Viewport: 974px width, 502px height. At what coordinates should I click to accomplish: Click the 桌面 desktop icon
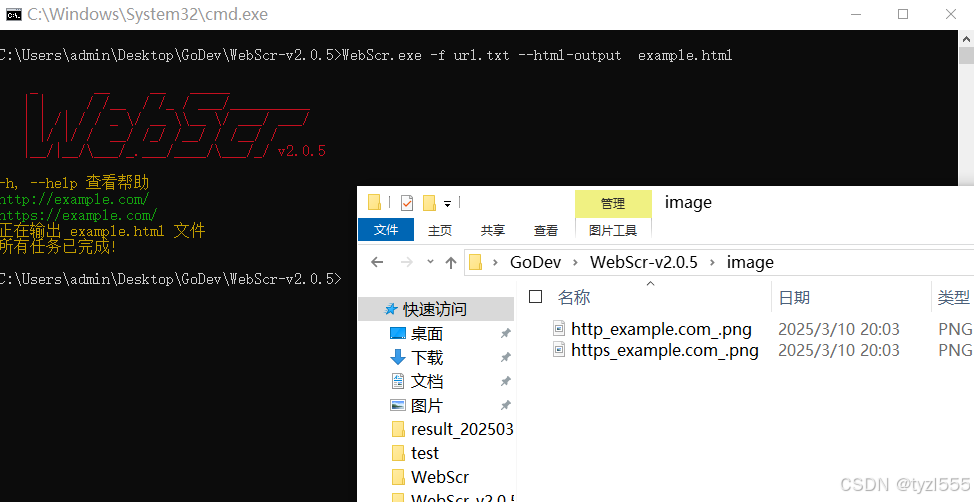[398, 334]
